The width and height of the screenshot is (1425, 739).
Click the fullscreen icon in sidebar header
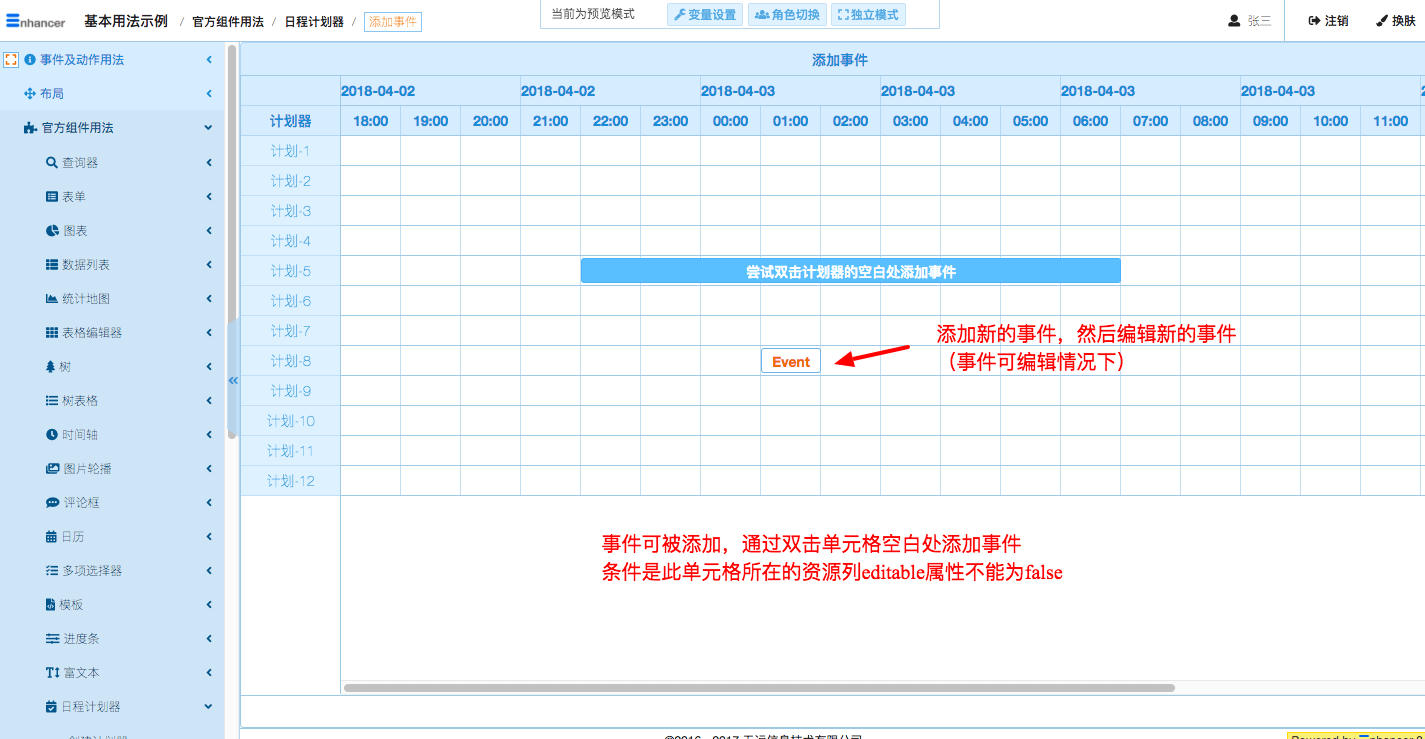pos(12,60)
